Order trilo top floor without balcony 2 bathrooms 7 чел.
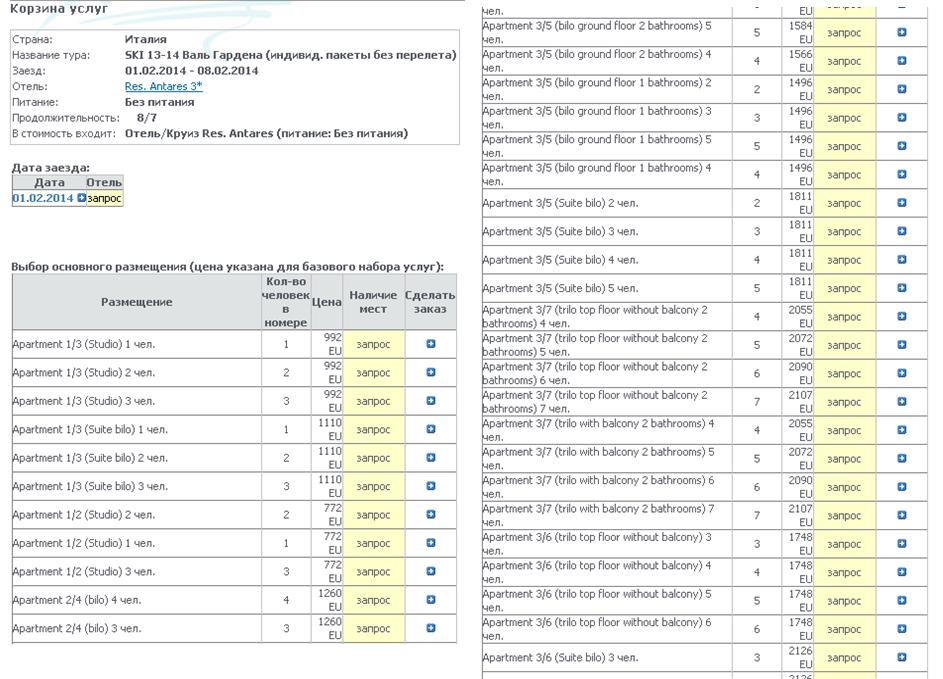The width and height of the screenshot is (943, 679). point(902,402)
